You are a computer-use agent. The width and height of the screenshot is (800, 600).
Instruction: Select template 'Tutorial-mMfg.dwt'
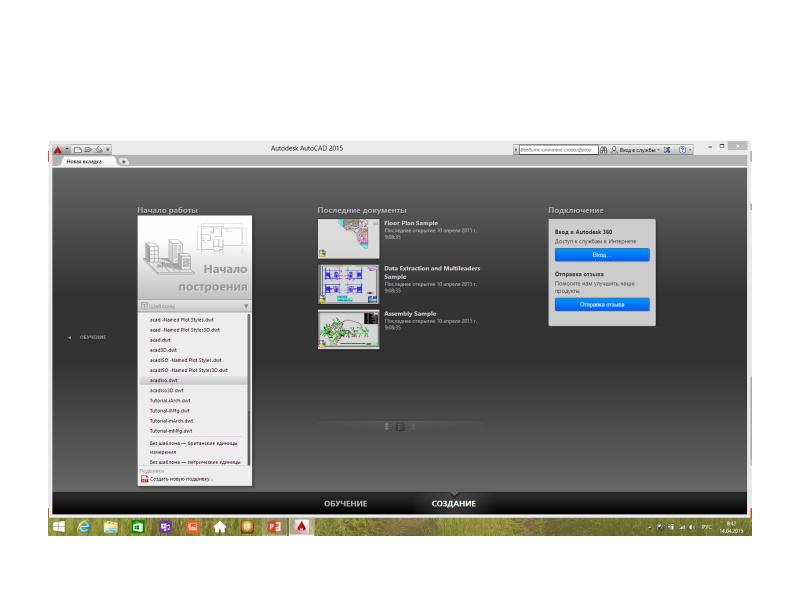171,431
